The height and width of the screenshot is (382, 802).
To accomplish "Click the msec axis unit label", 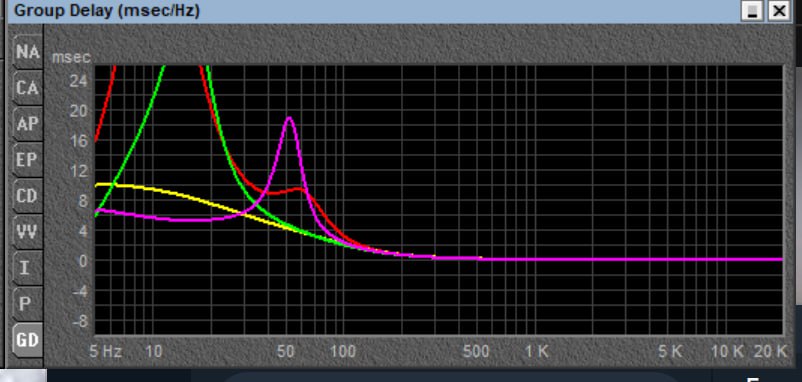I will (72, 57).
